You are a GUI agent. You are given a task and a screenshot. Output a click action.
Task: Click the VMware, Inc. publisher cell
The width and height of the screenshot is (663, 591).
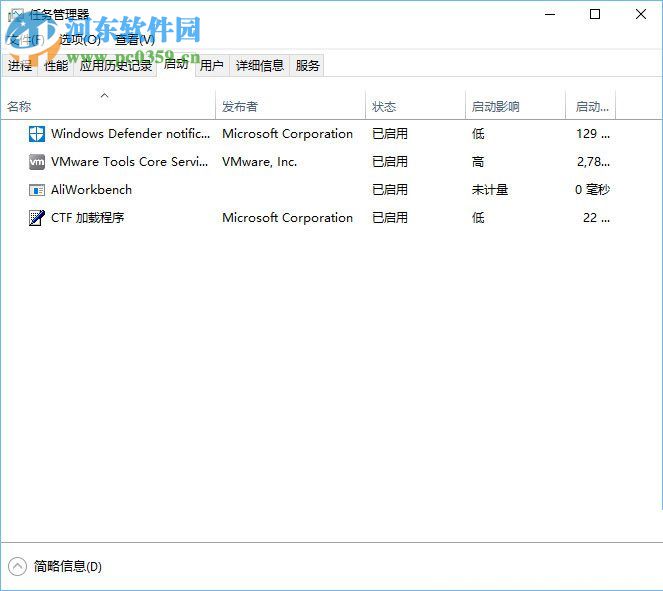tap(260, 162)
